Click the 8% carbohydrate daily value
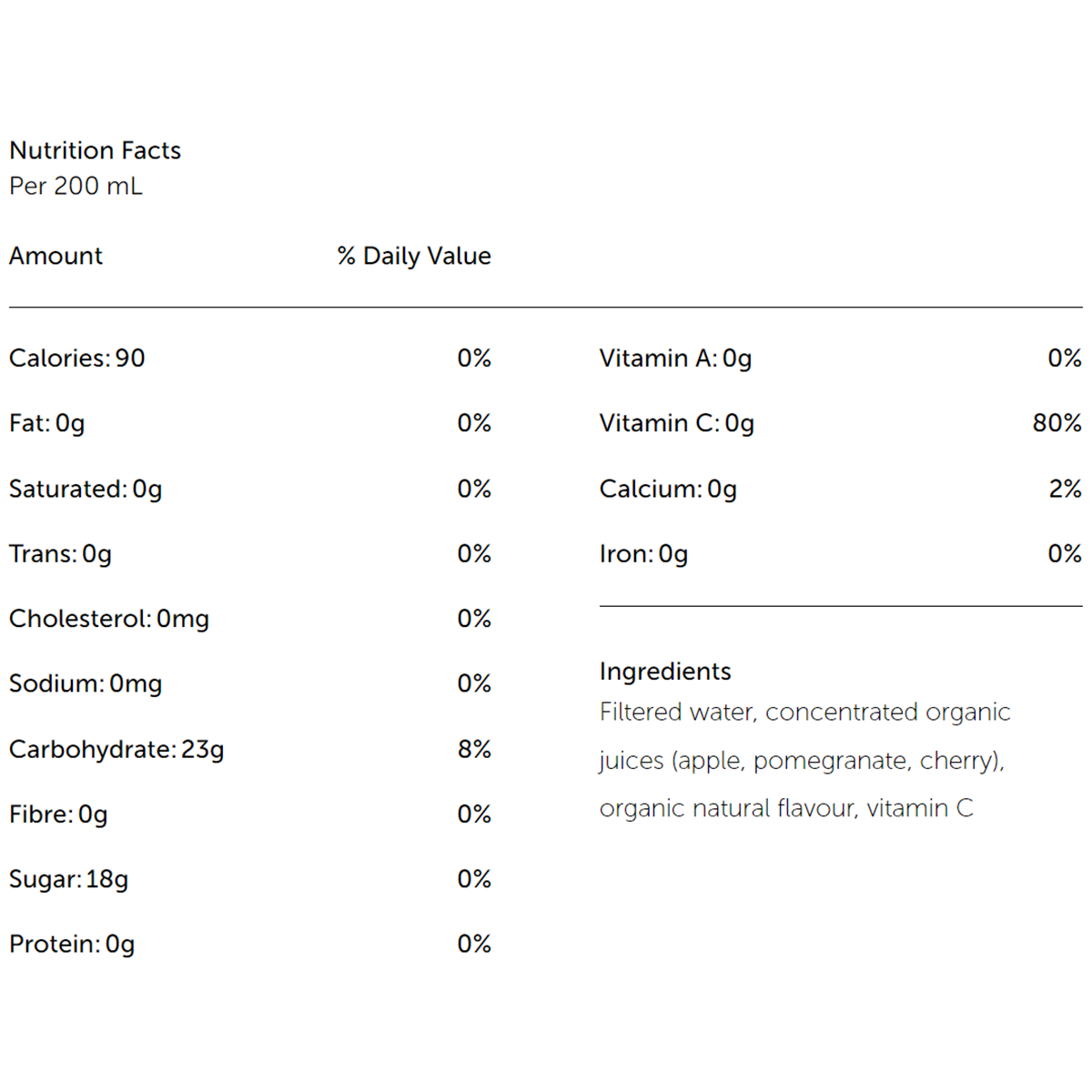 point(474,749)
